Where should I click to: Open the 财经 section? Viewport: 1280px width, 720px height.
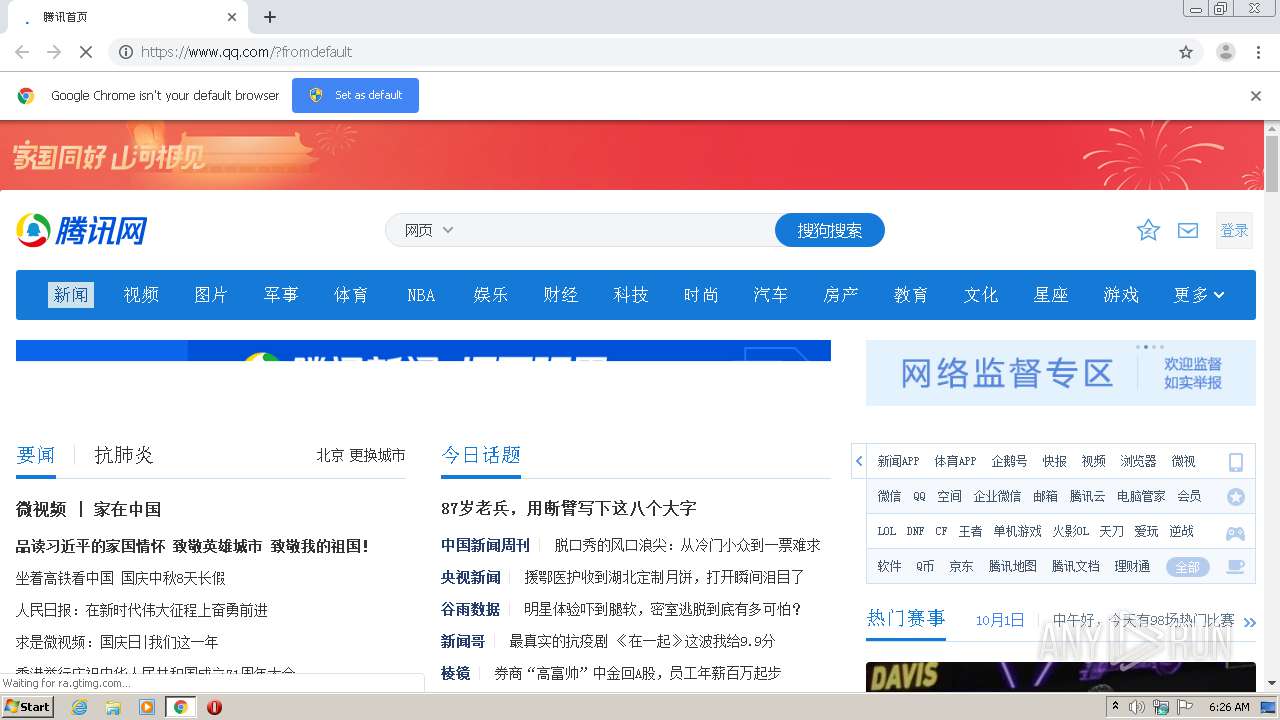click(x=561, y=295)
